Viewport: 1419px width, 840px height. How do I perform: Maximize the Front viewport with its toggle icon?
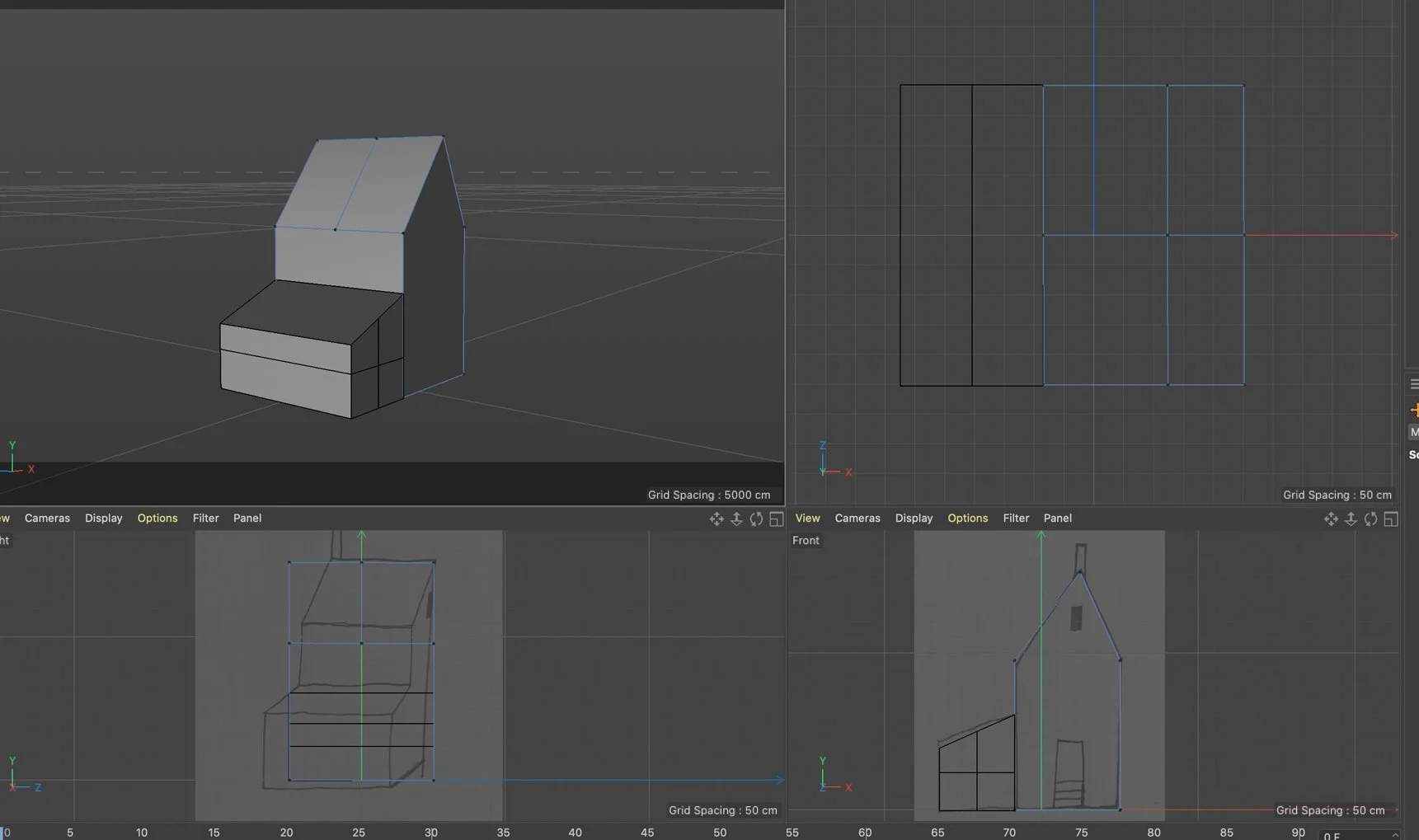[1391, 519]
